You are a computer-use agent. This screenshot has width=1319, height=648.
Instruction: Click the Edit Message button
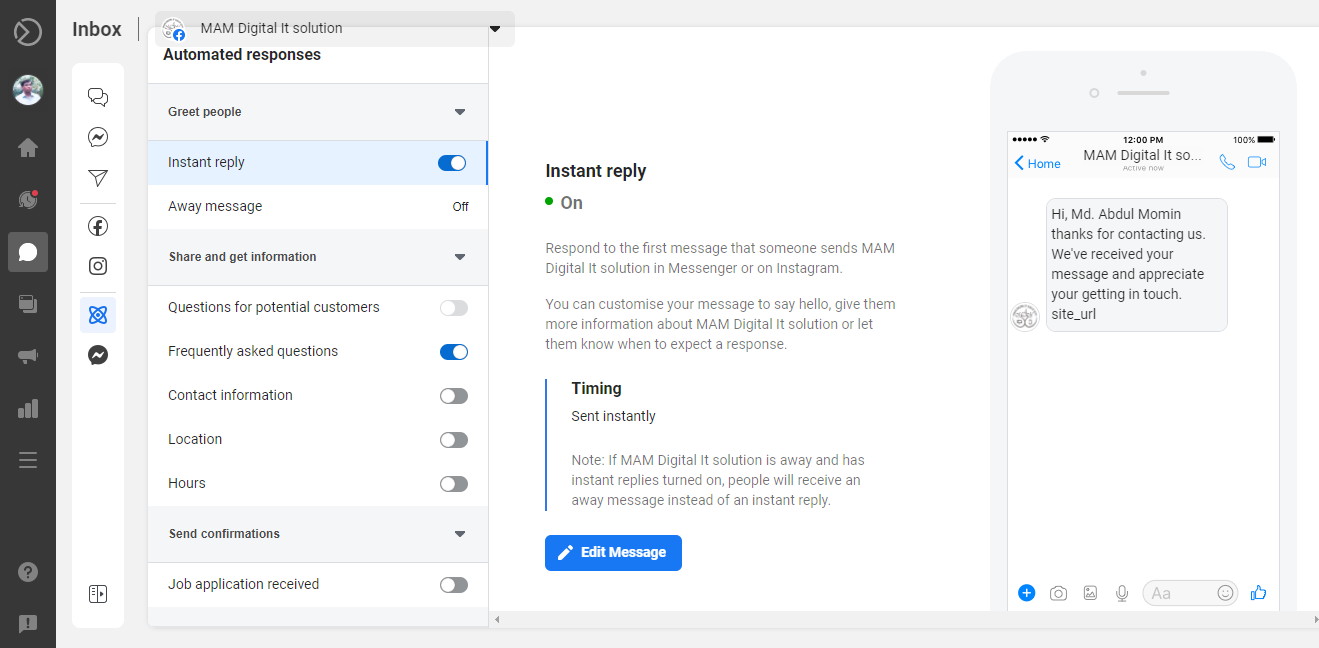tap(613, 553)
